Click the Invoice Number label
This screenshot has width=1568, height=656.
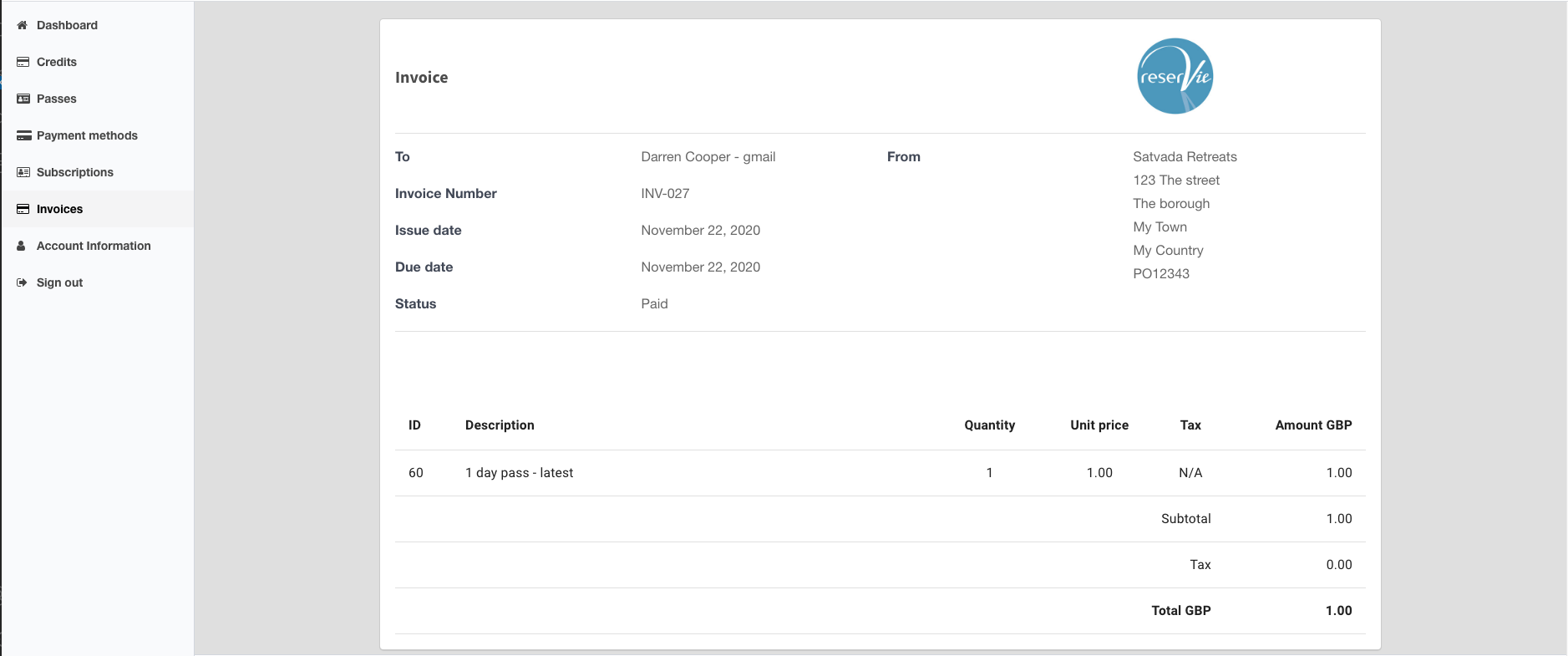click(445, 194)
